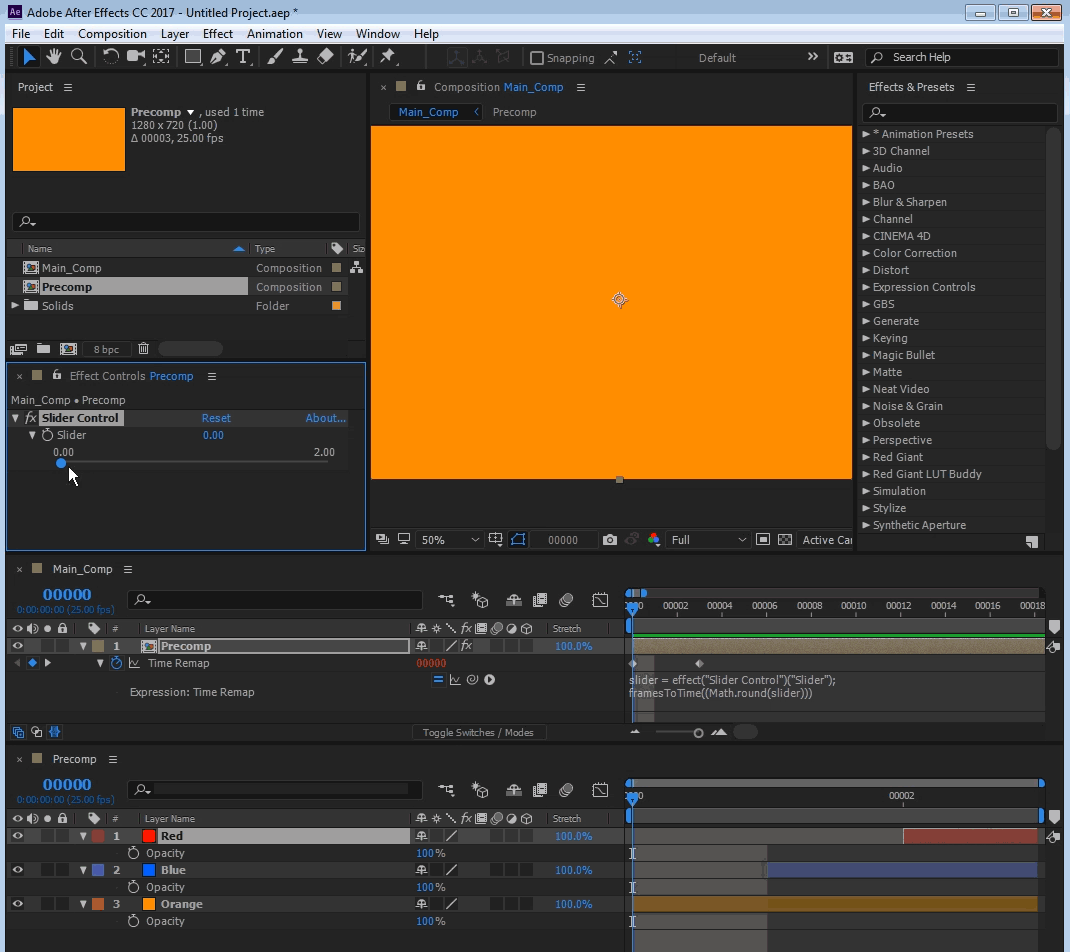Click Toggle Switches / Modes button
The height and width of the screenshot is (952, 1070).
(477, 733)
